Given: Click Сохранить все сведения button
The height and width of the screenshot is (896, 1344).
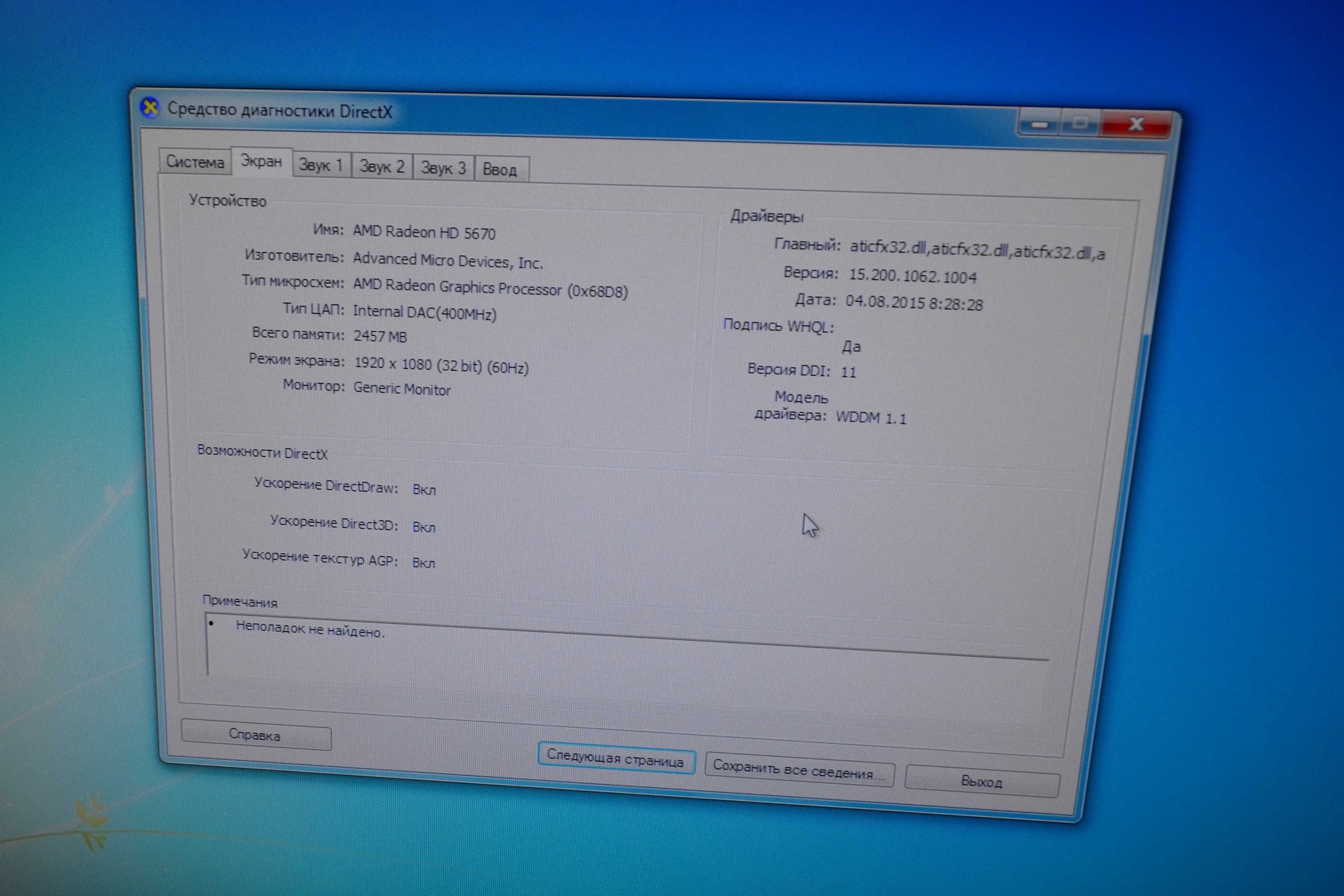Looking at the screenshot, I should click(799, 770).
